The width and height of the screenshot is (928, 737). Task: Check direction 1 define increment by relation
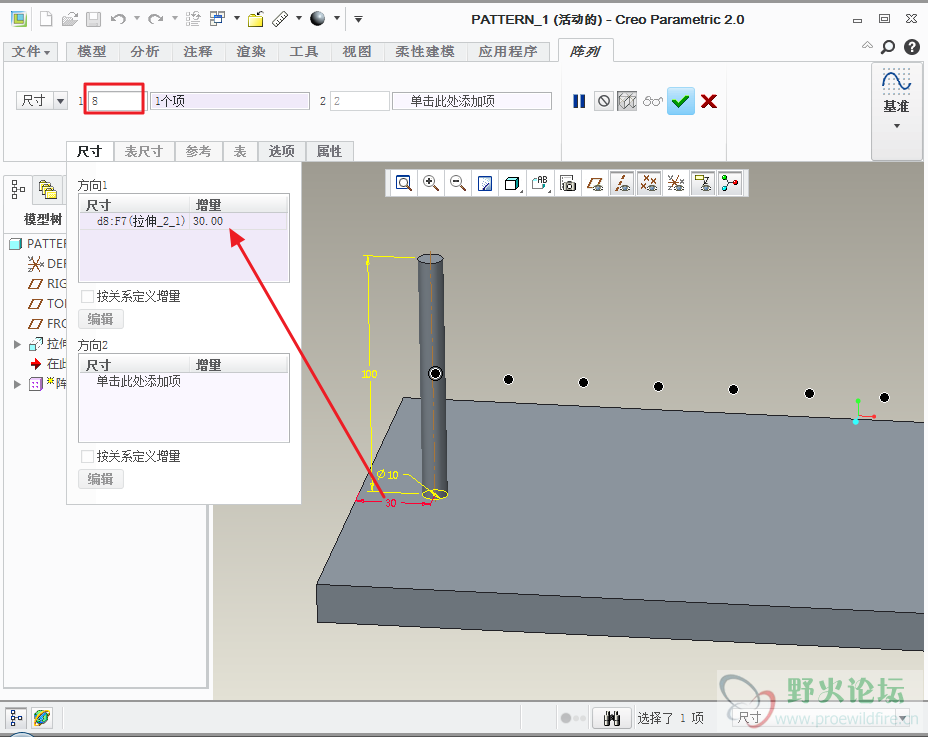pyautogui.click(x=87, y=296)
